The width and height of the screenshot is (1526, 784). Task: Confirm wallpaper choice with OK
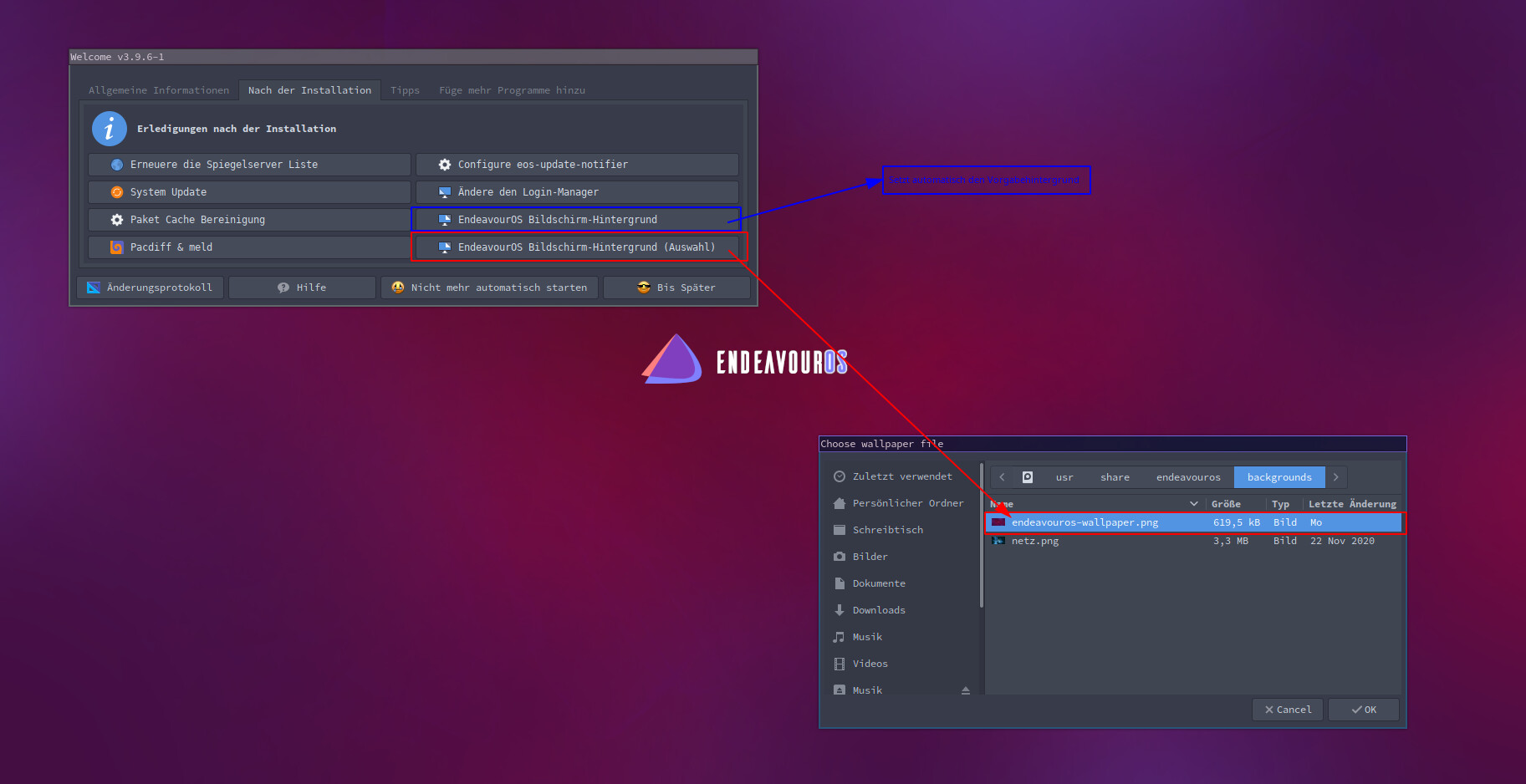tap(1364, 710)
